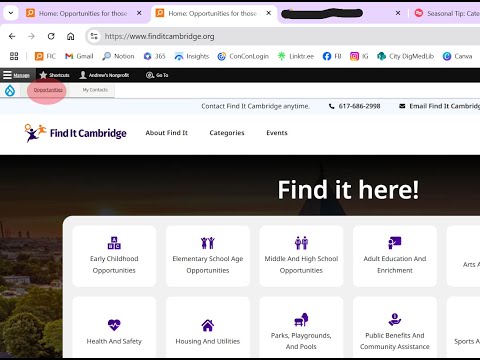Open the Facebook FB bookmark
The width and height of the screenshot is (480, 360).
click(x=332, y=56)
